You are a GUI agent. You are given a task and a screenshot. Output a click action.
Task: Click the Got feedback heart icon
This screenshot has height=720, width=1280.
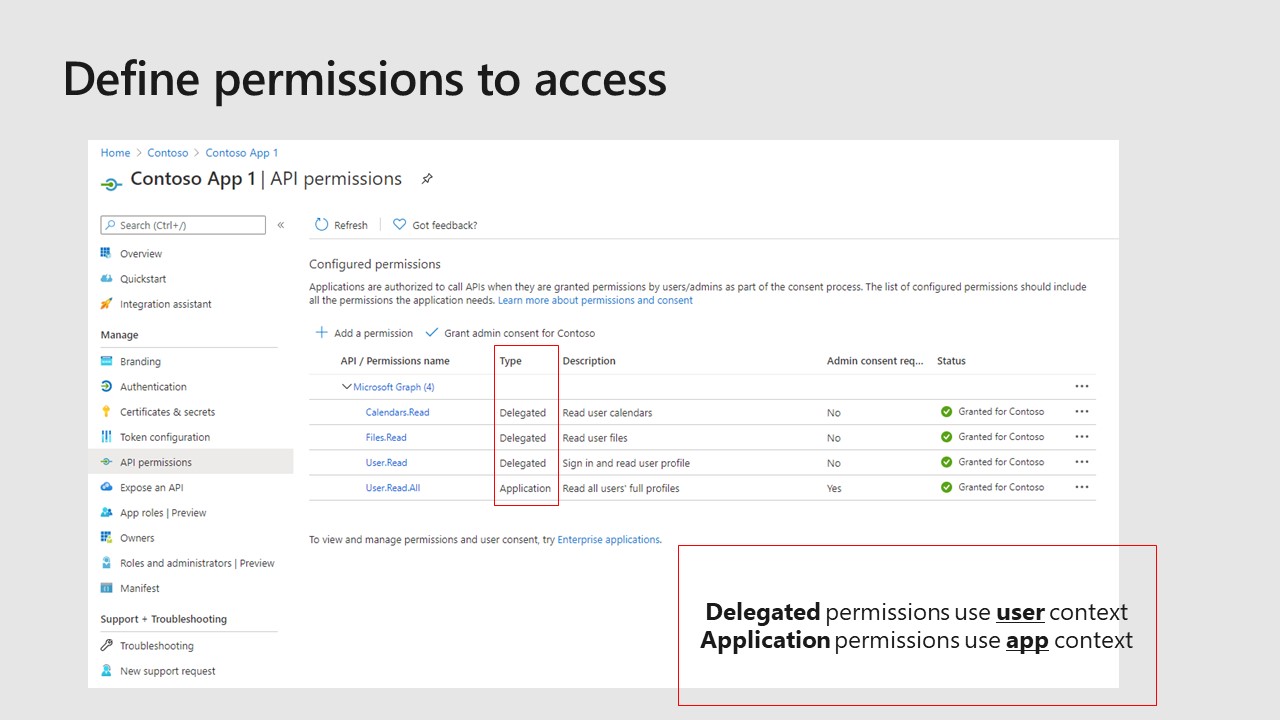(x=400, y=225)
